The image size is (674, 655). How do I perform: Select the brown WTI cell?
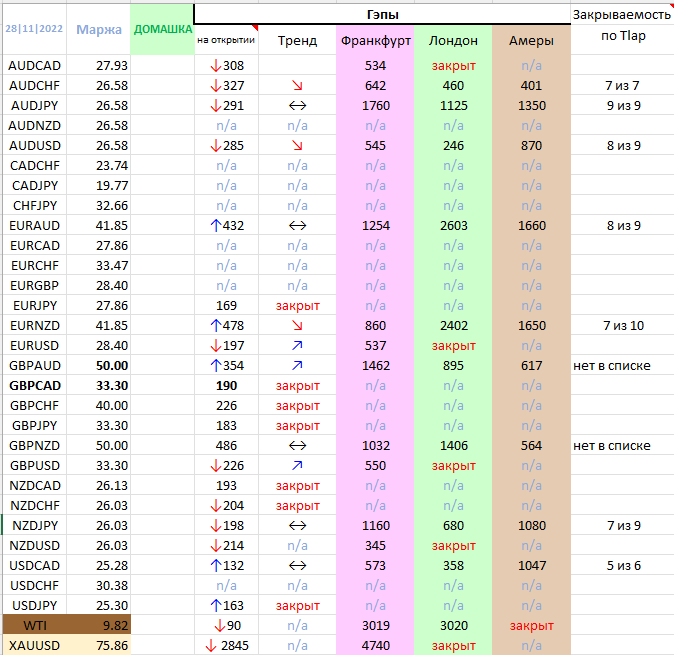pos(35,625)
